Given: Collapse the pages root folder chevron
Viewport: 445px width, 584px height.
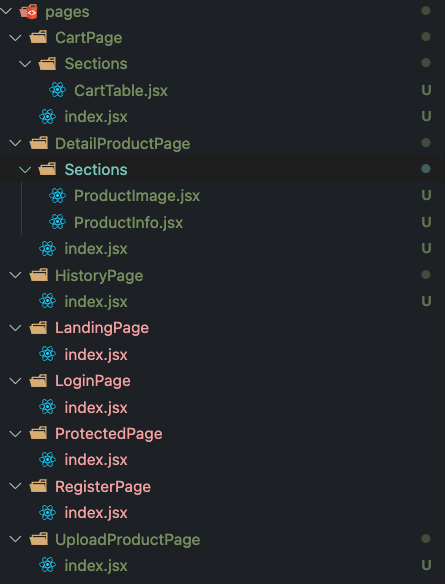Looking at the screenshot, I should tap(6, 11).
